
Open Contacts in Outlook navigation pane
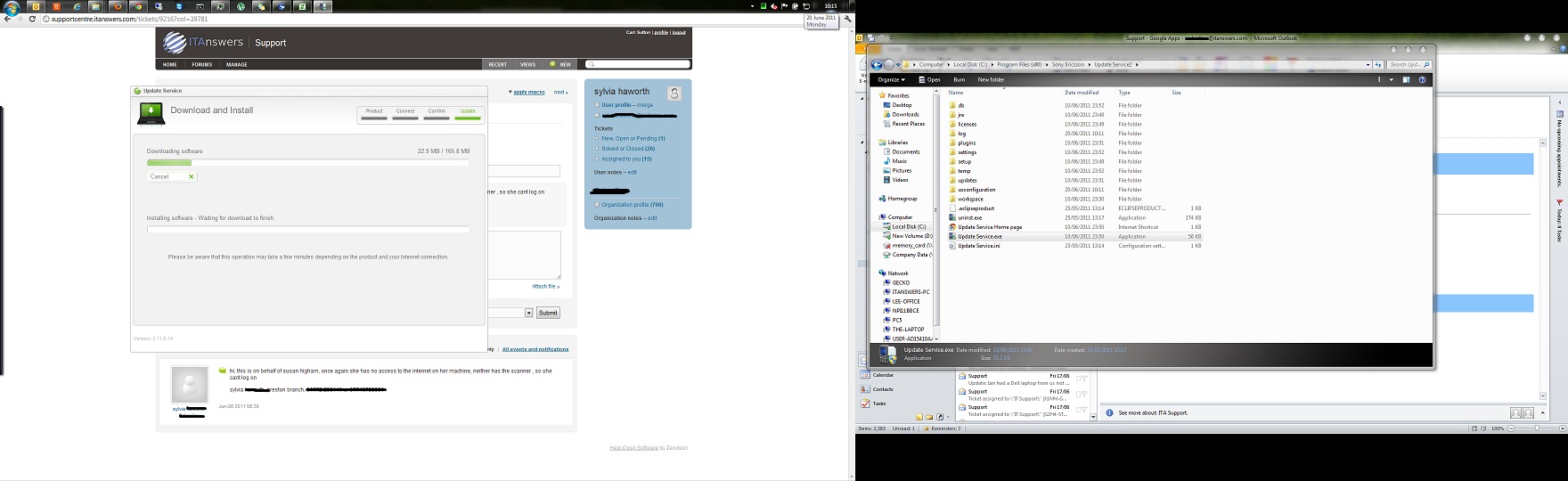[882, 389]
